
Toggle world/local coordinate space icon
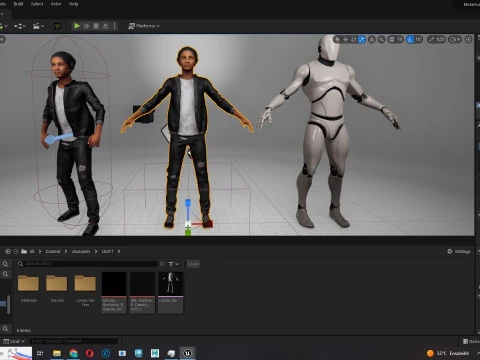pyautogui.click(x=372, y=40)
